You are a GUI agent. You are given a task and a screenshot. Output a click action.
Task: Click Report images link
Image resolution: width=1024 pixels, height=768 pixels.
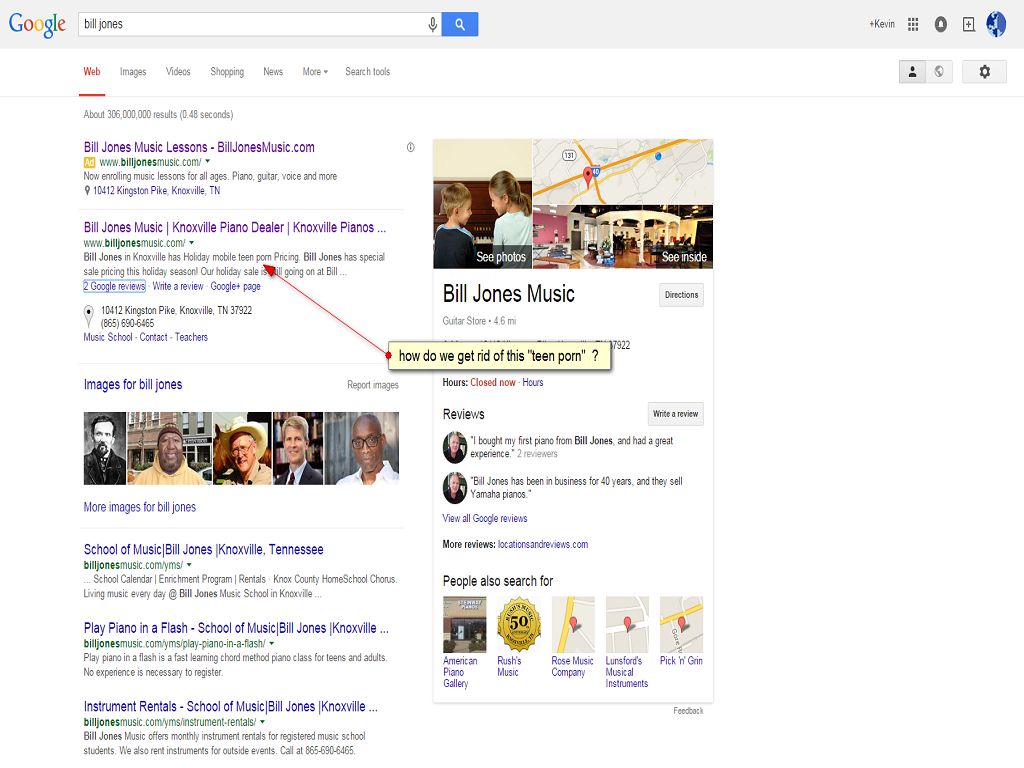tap(373, 385)
